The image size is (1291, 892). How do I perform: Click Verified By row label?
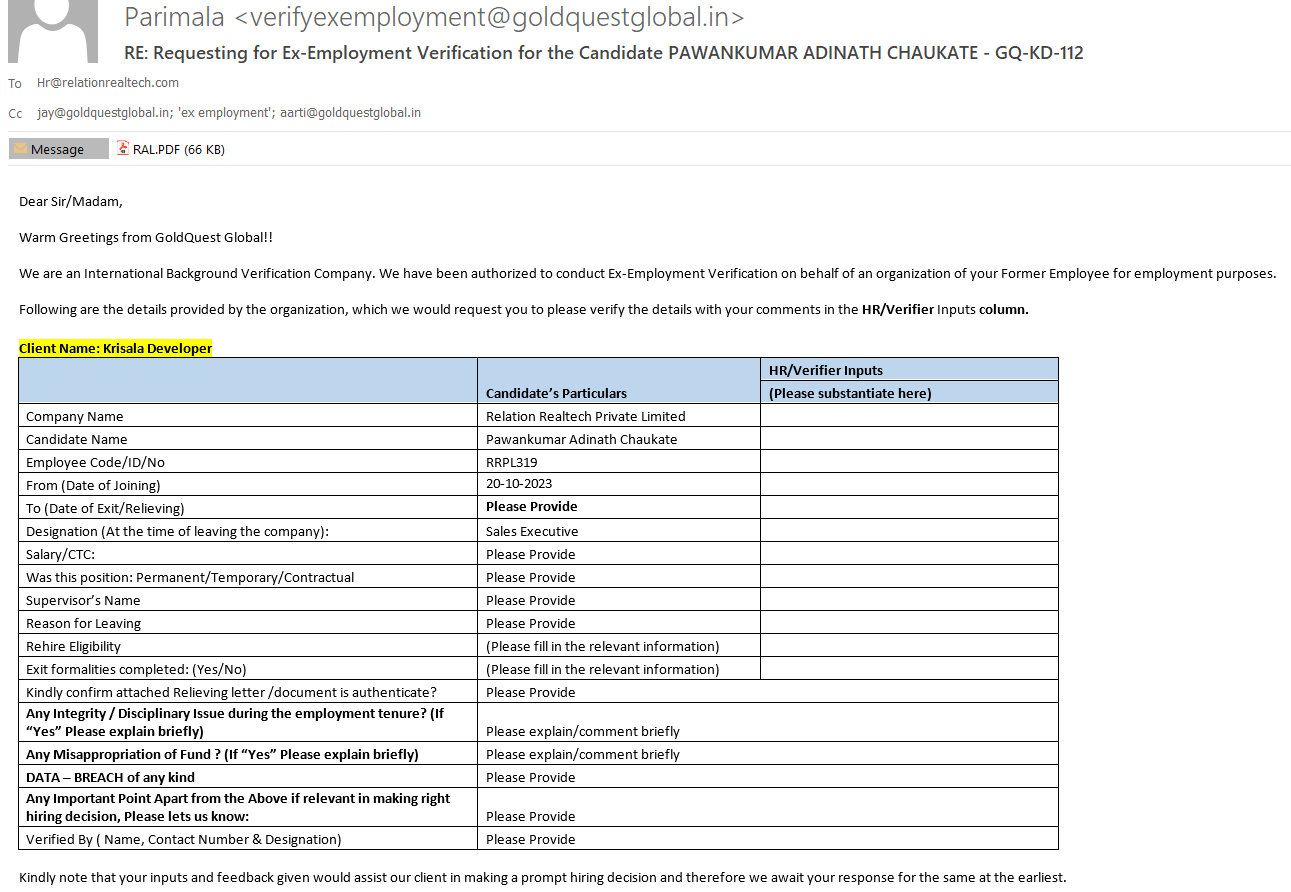tap(184, 839)
